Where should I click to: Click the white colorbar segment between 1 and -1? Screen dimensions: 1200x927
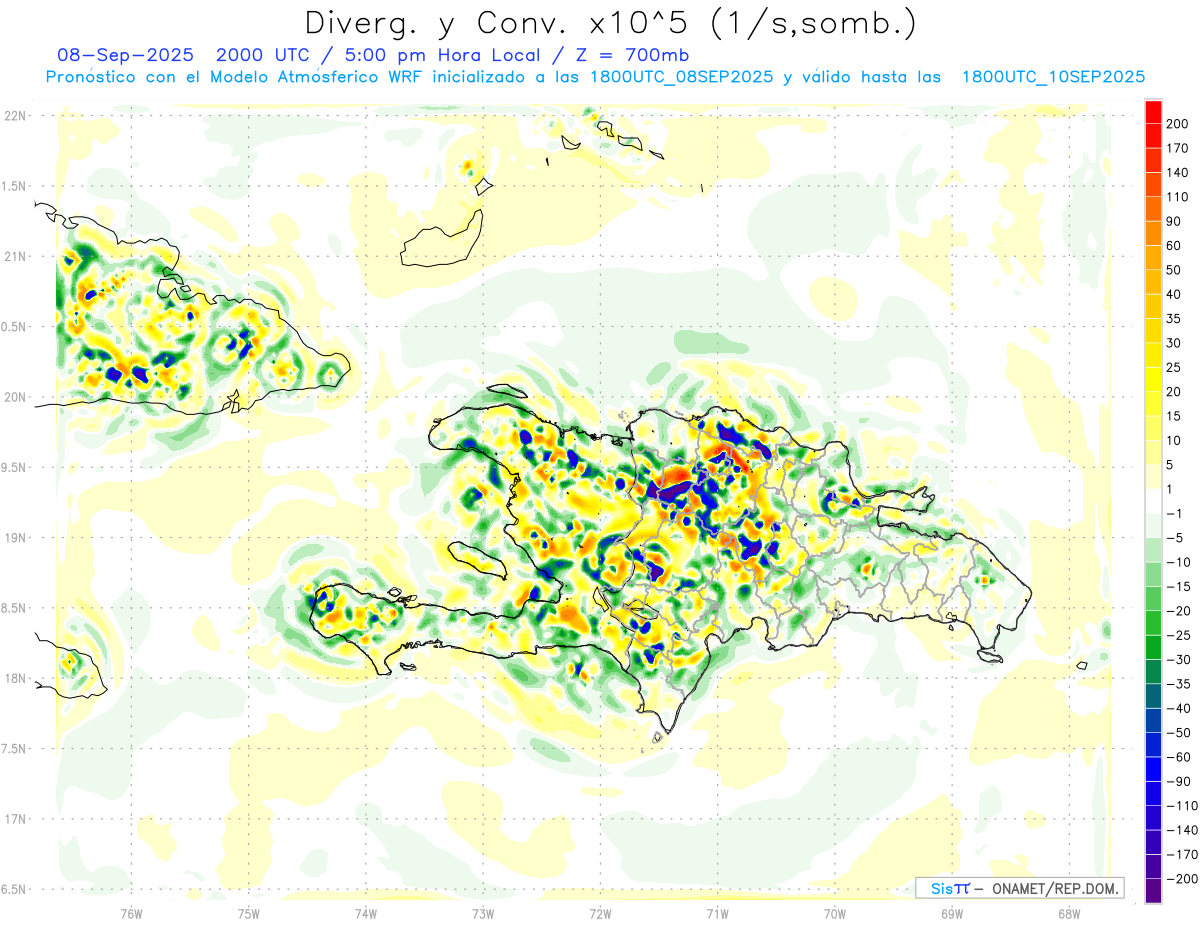tap(1153, 501)
